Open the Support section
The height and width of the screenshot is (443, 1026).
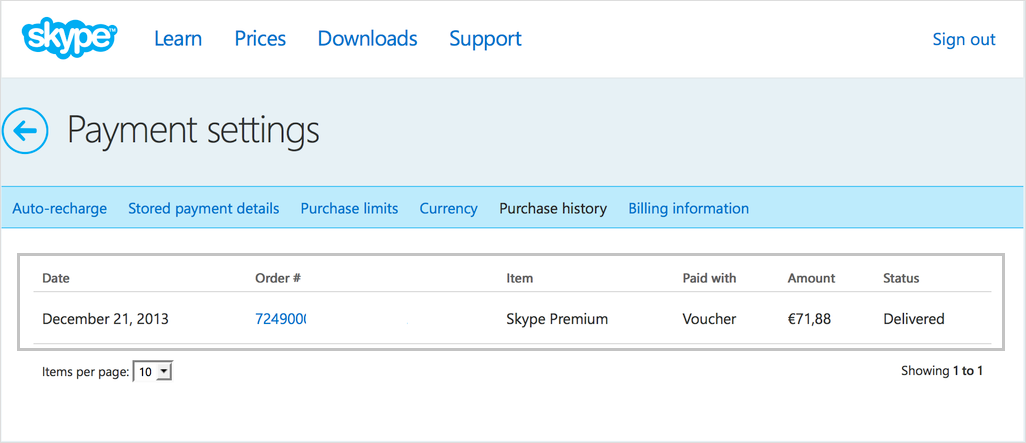tap(486, 39)
